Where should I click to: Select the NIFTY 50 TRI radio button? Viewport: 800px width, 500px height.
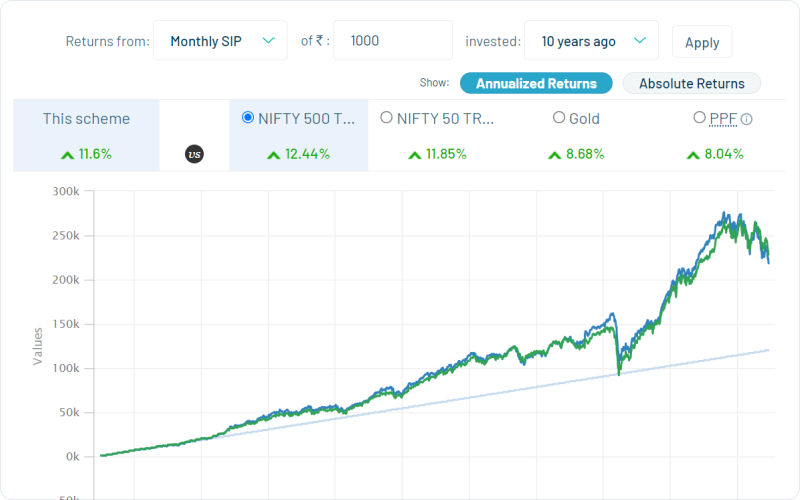pyautogui.click(x=387, y=117)
